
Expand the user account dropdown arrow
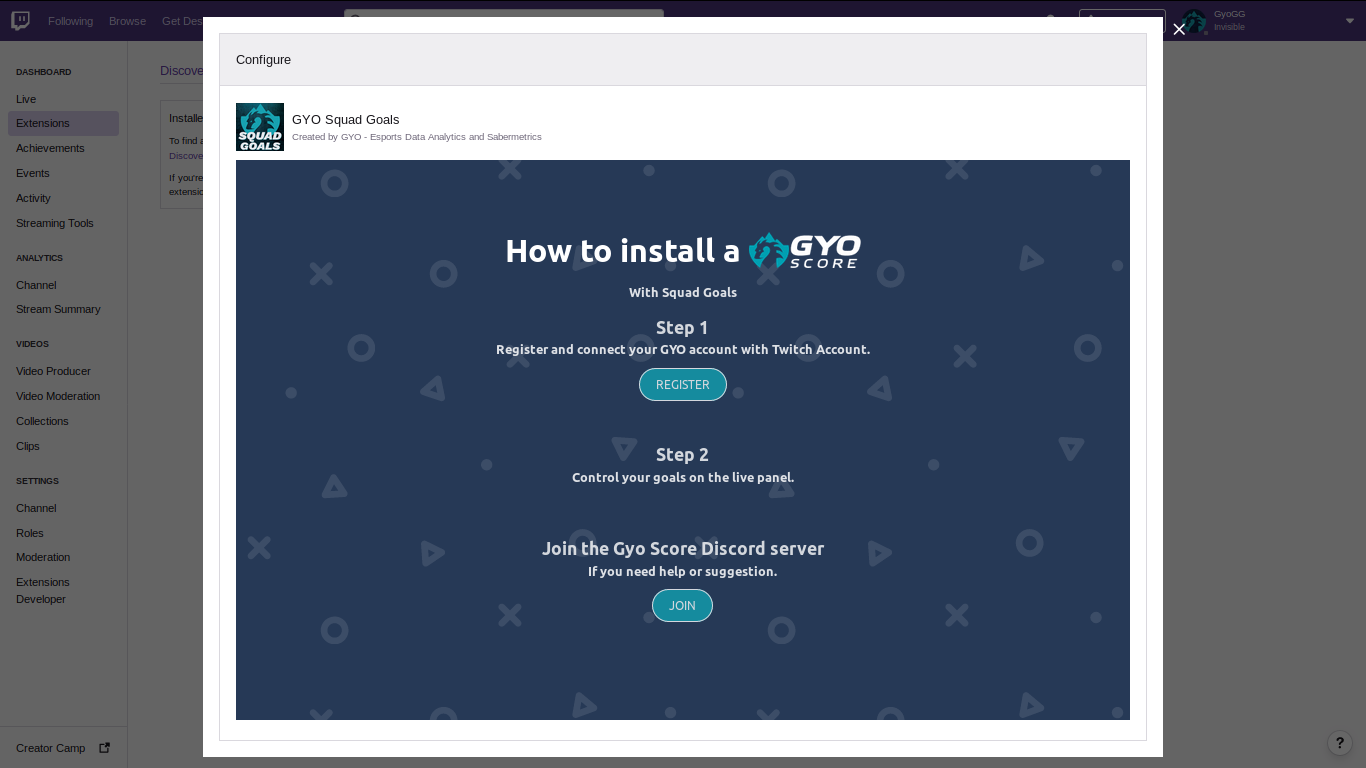pos(1350,21)
